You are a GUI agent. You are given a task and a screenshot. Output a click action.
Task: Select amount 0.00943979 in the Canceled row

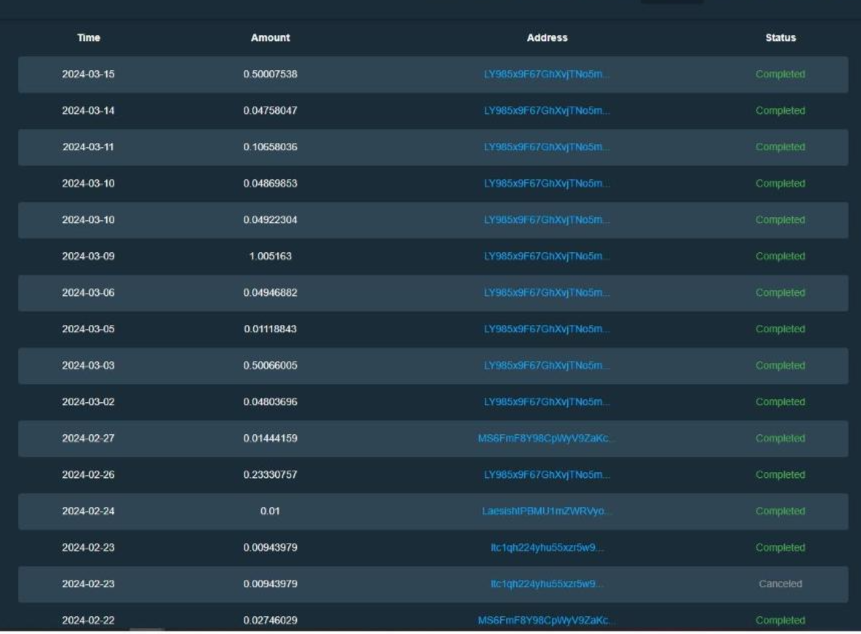[270, 584]
